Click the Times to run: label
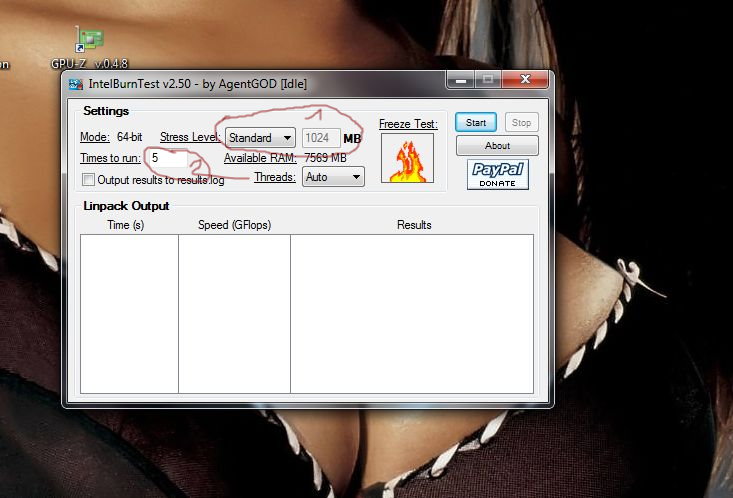Screen dimensions: 733x498 (110, 158)
